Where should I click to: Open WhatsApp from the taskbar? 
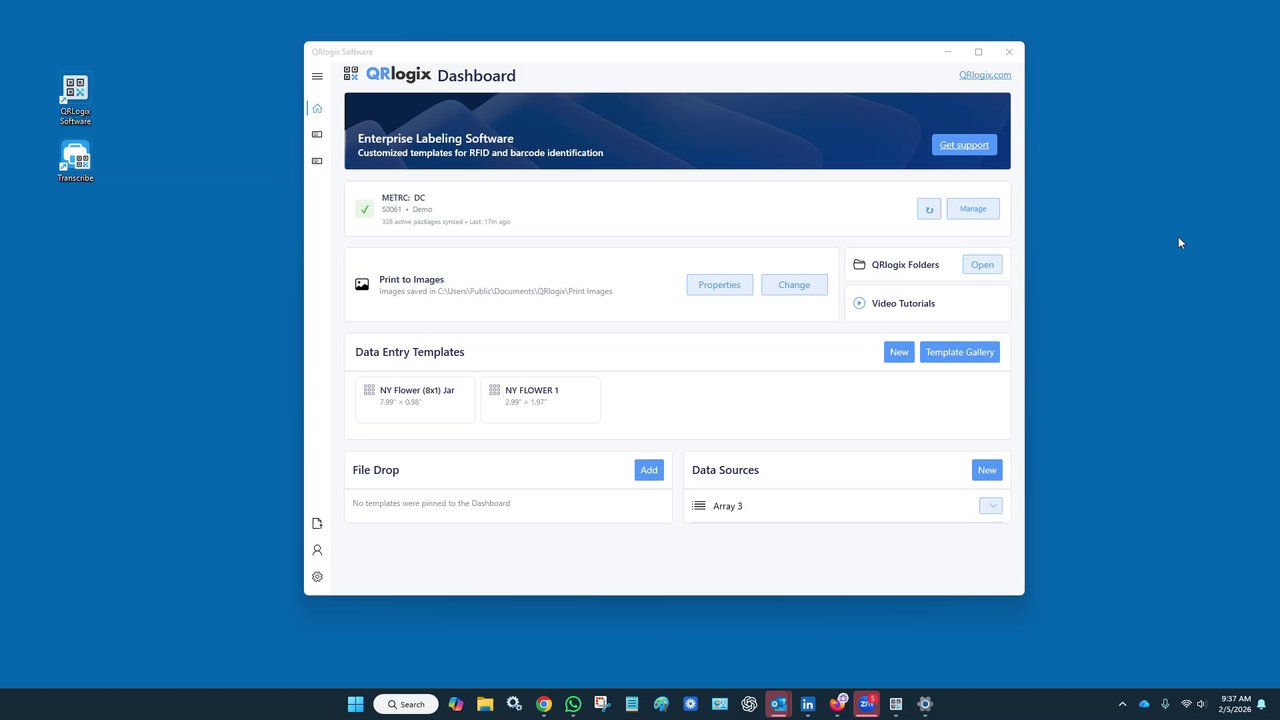[x=573, y=704]
